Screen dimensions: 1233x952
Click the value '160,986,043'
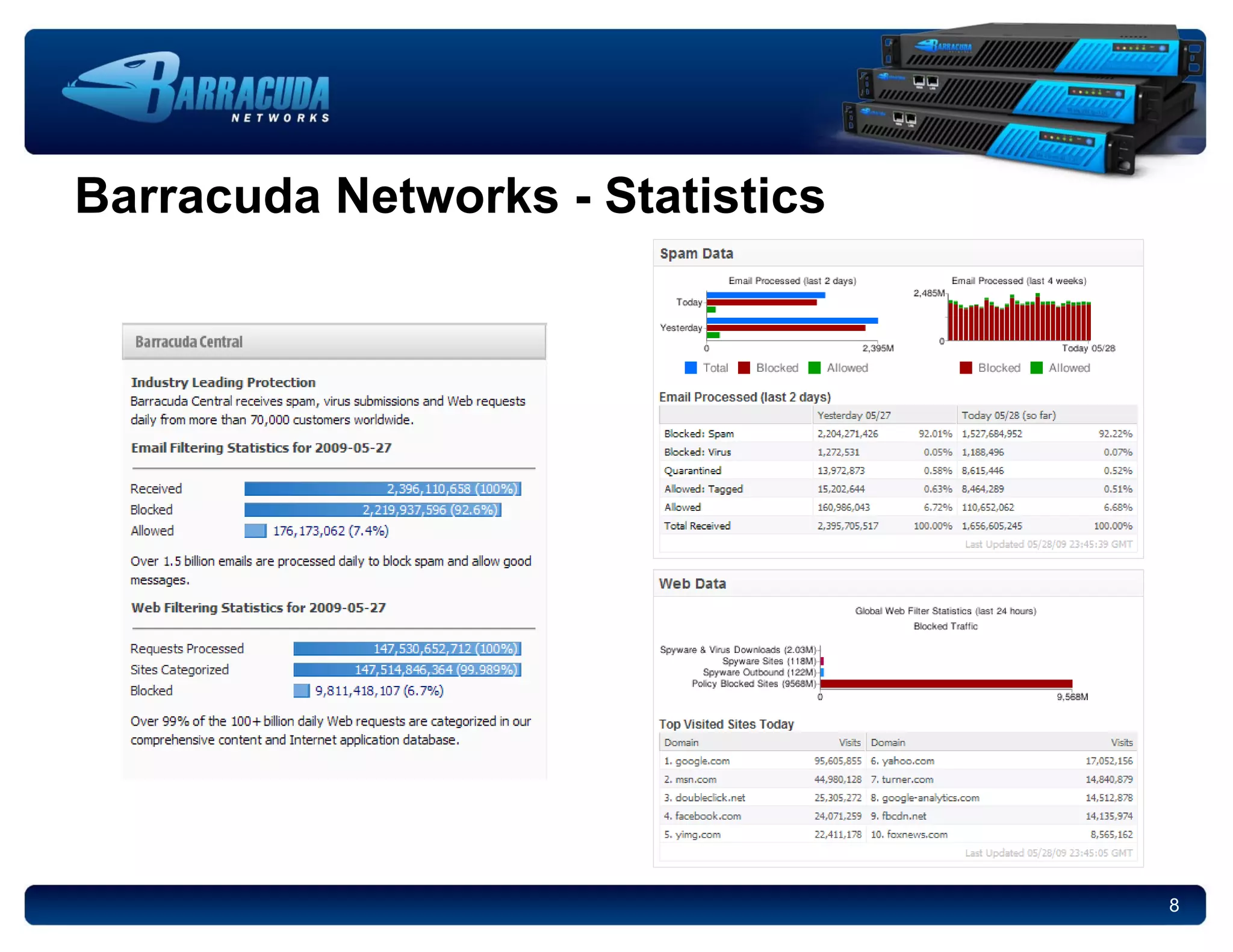click(x=843, y=507)
